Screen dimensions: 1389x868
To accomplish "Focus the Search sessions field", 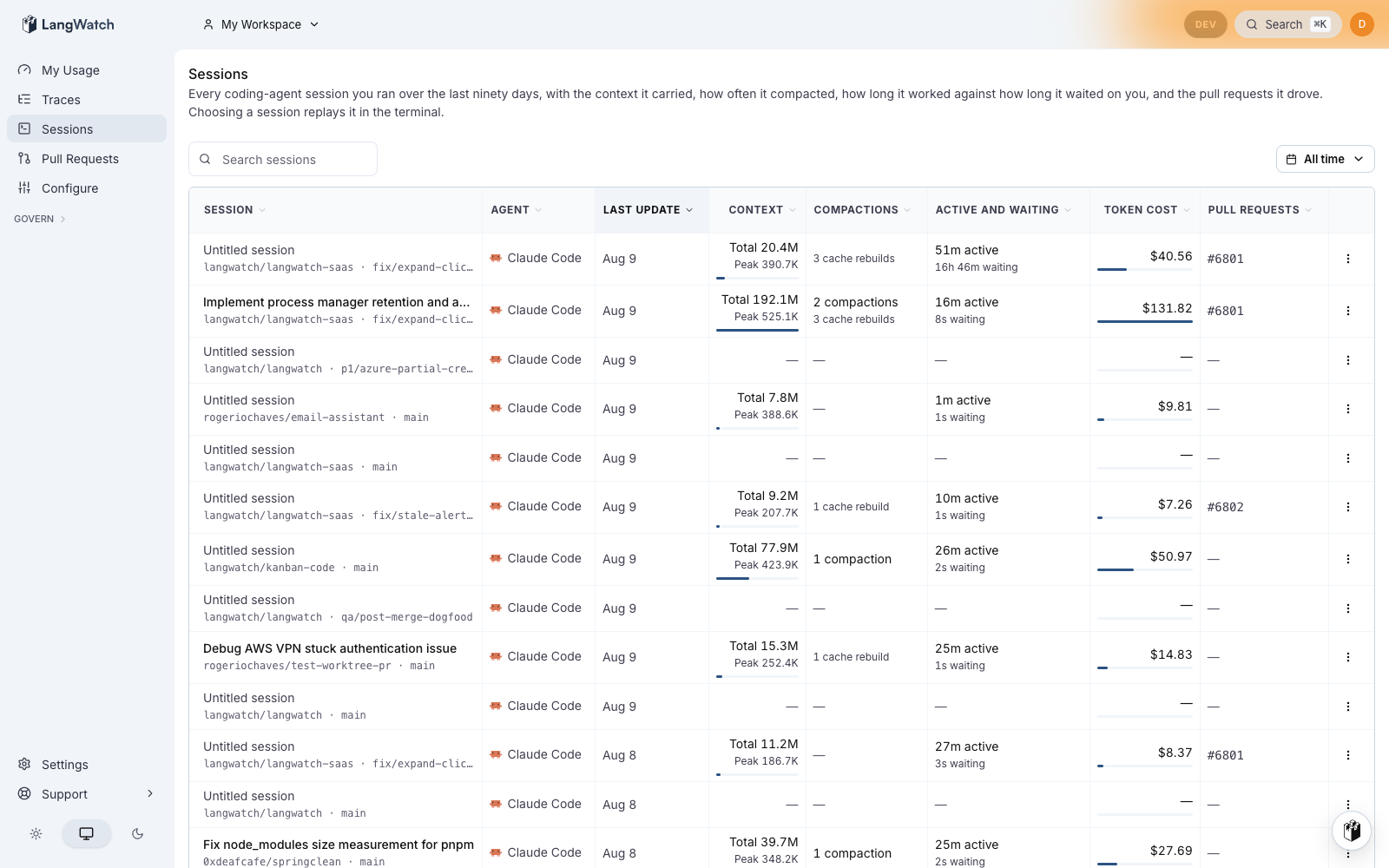I will [283, 159].
